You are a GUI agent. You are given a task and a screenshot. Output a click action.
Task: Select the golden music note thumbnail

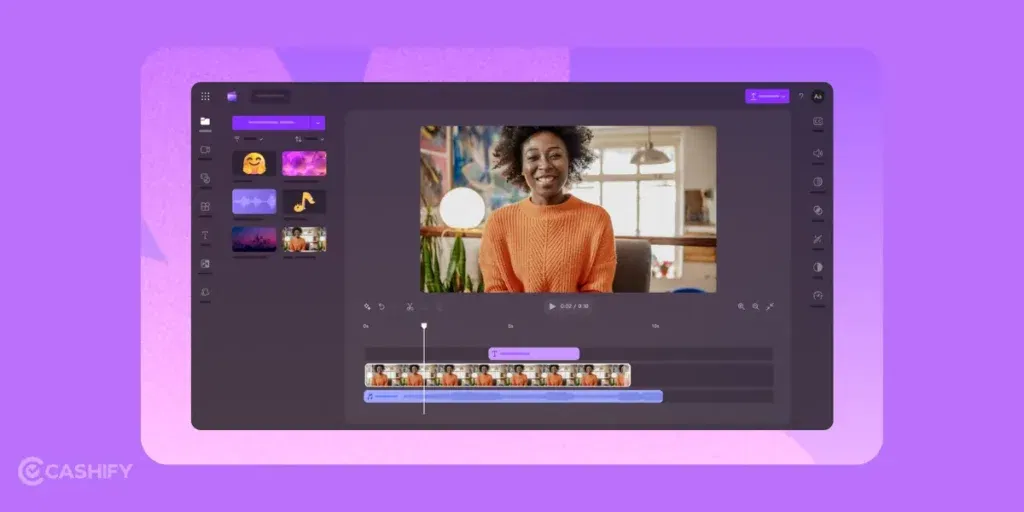click(304, 202)
